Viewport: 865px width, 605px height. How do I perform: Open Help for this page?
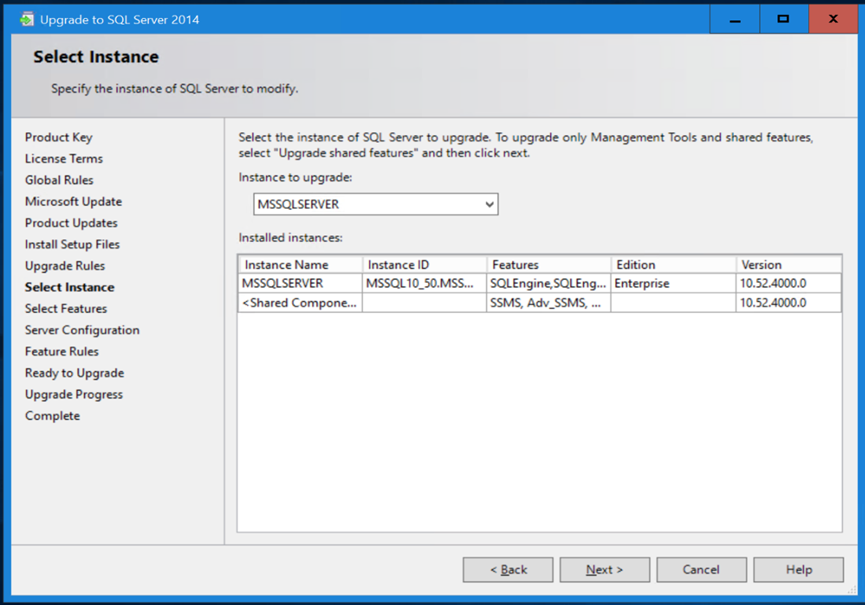point(798,570)
